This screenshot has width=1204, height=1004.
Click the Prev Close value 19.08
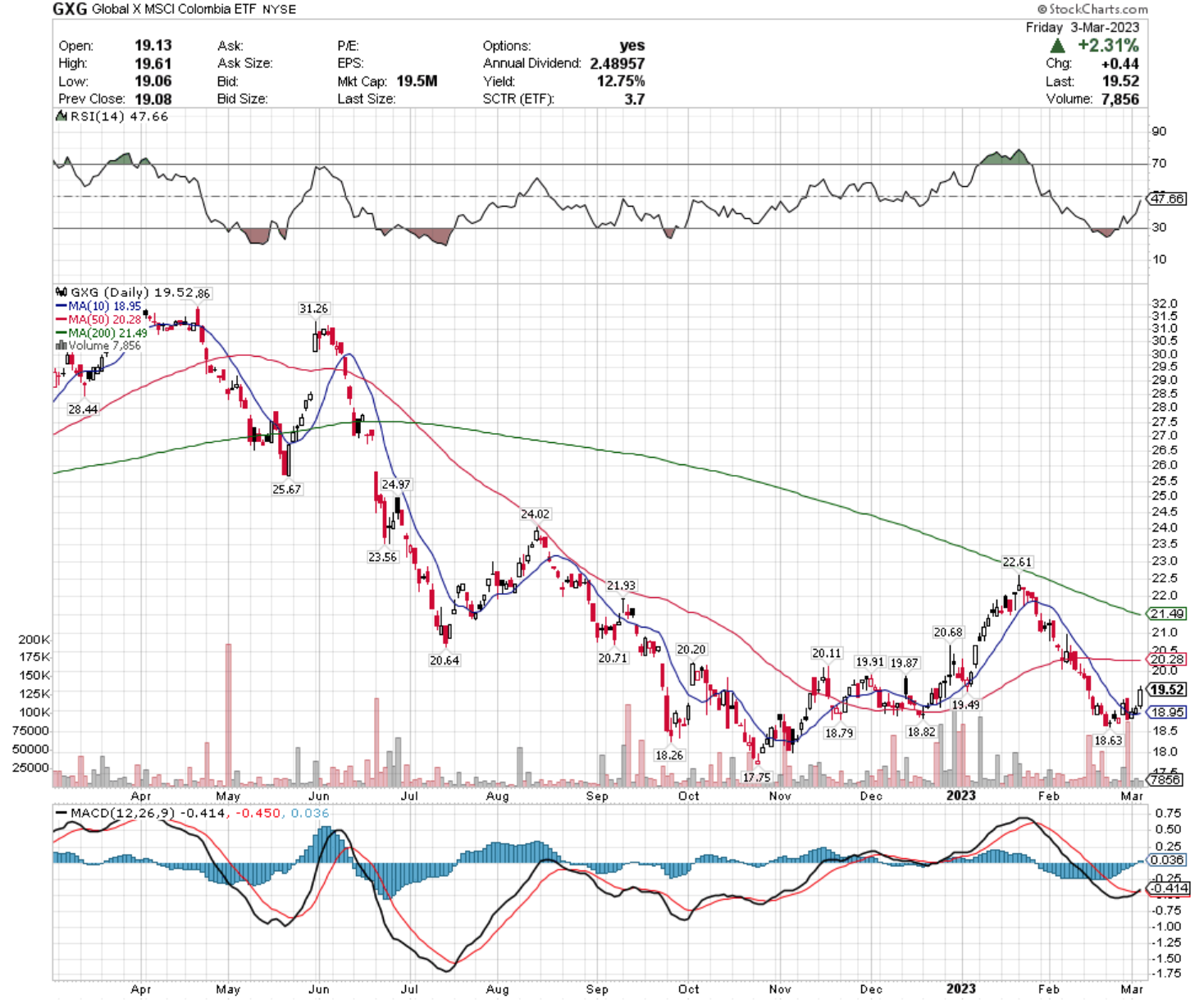coord(153,98)
